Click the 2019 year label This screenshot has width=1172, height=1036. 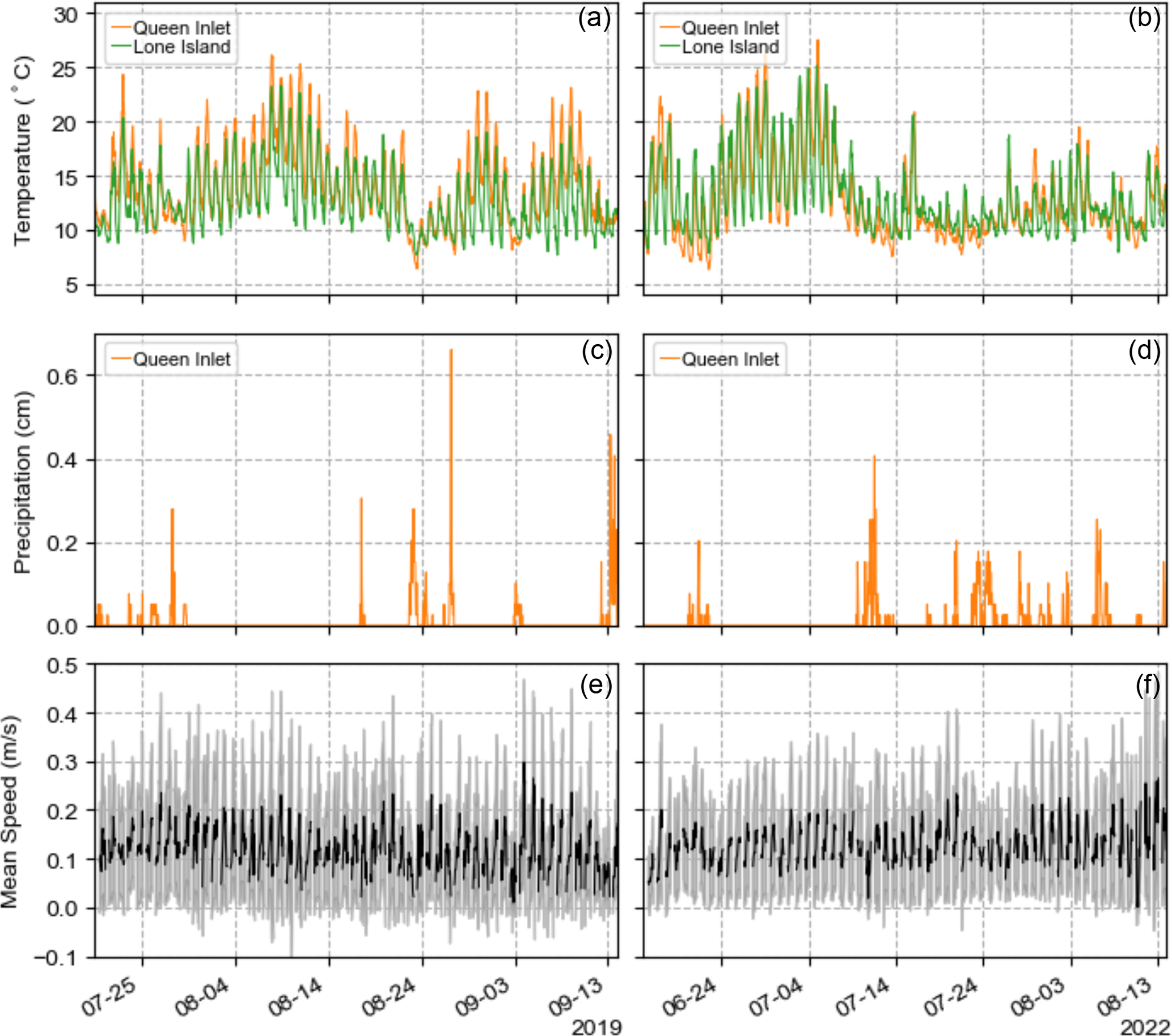[x=596, y=1027]
